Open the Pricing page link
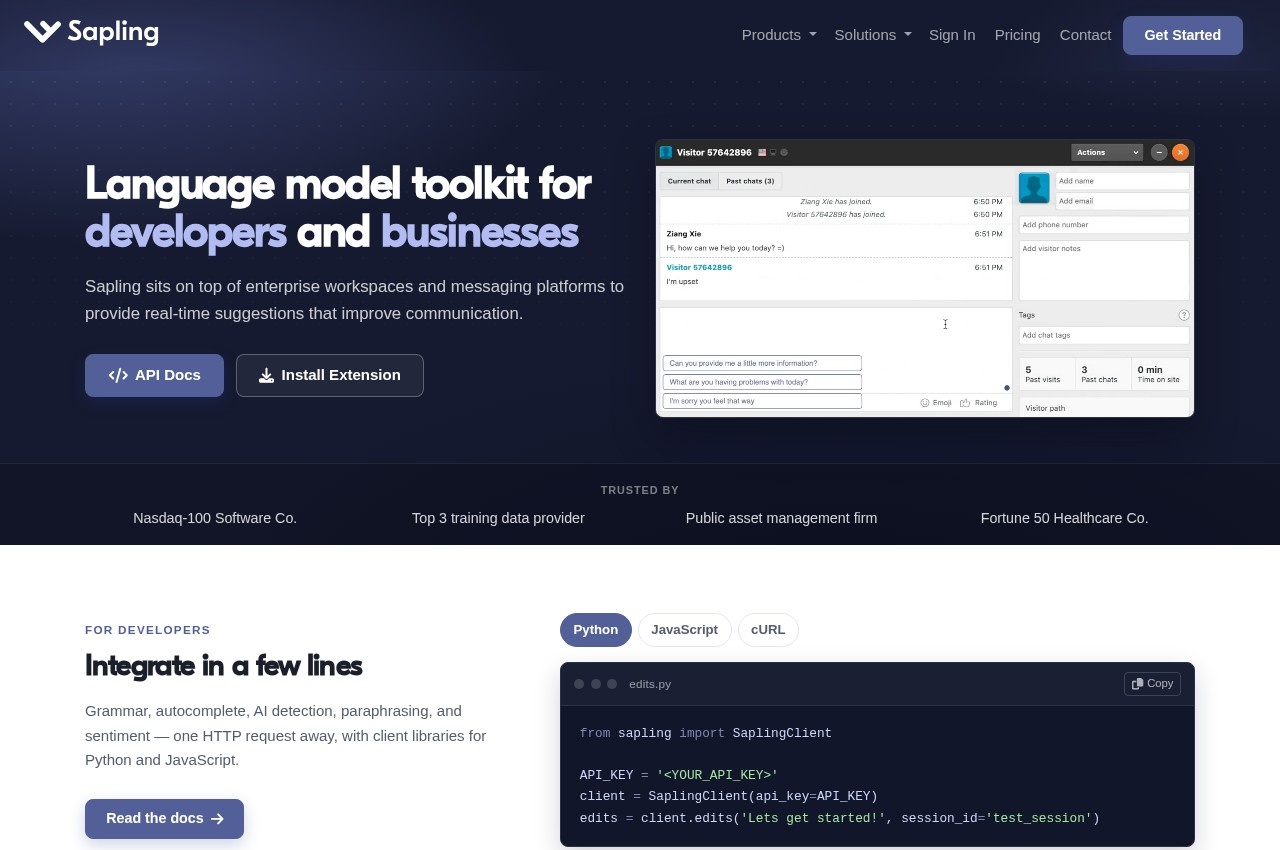The image size is (1280, 850). (x=1017, y=35)
